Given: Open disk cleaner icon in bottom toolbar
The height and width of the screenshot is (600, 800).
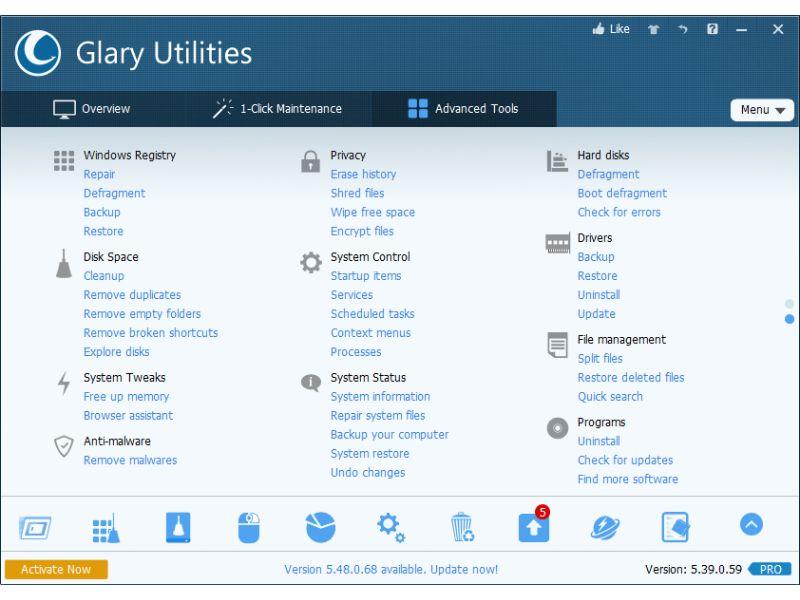Looking at the screenshot, I should click(x=178, y=528).
